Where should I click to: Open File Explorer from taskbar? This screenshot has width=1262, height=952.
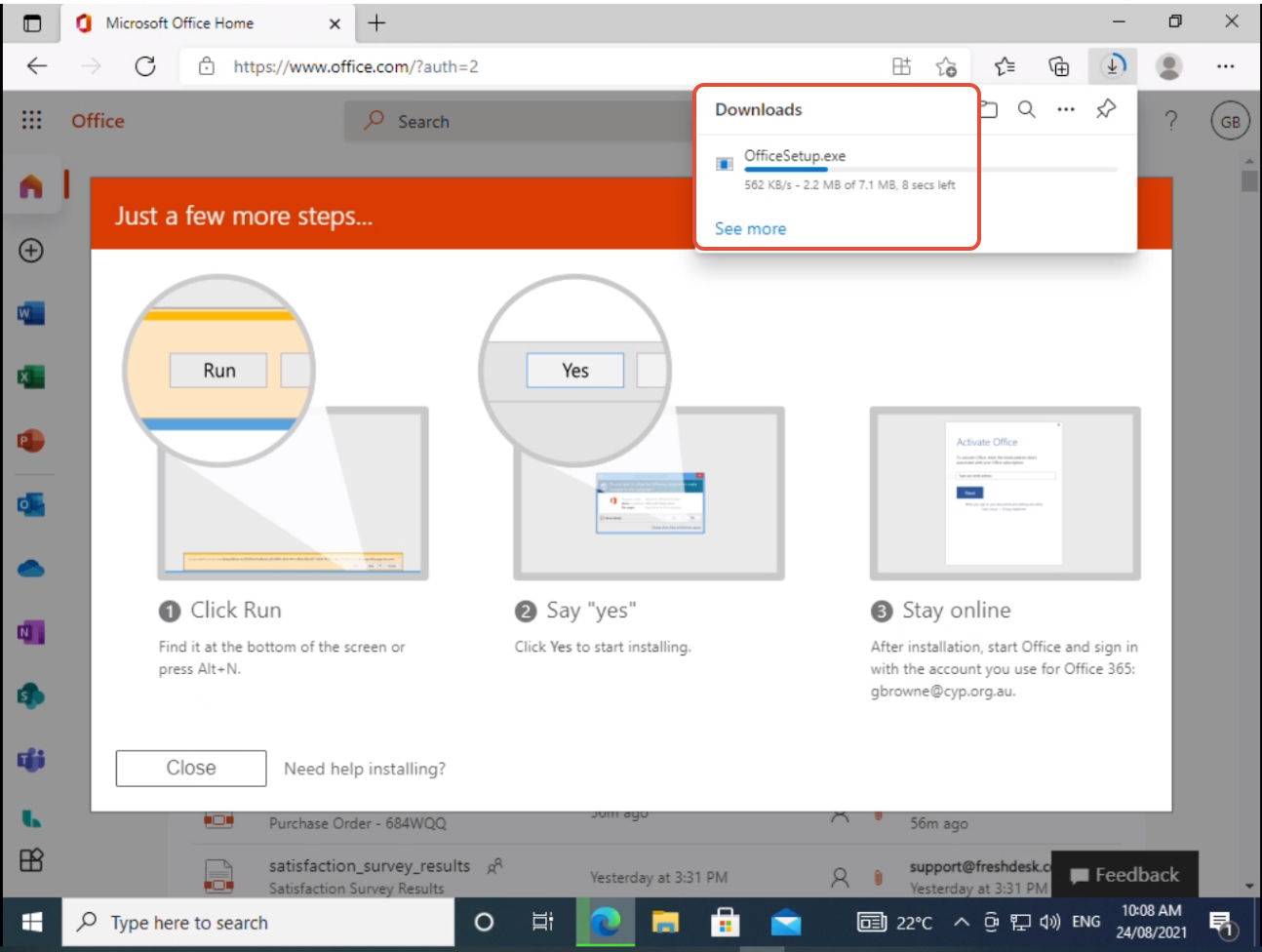(665, 922)
